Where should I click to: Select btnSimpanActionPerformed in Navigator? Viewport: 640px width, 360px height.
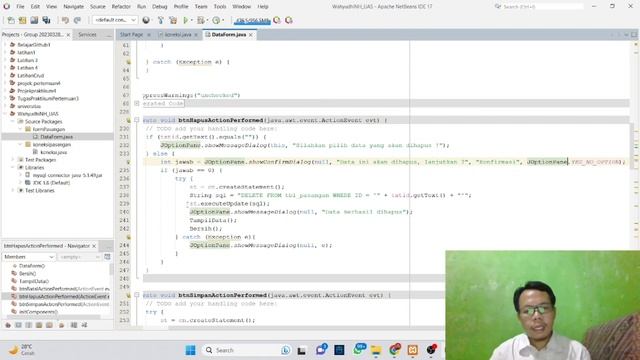(64, 304)
